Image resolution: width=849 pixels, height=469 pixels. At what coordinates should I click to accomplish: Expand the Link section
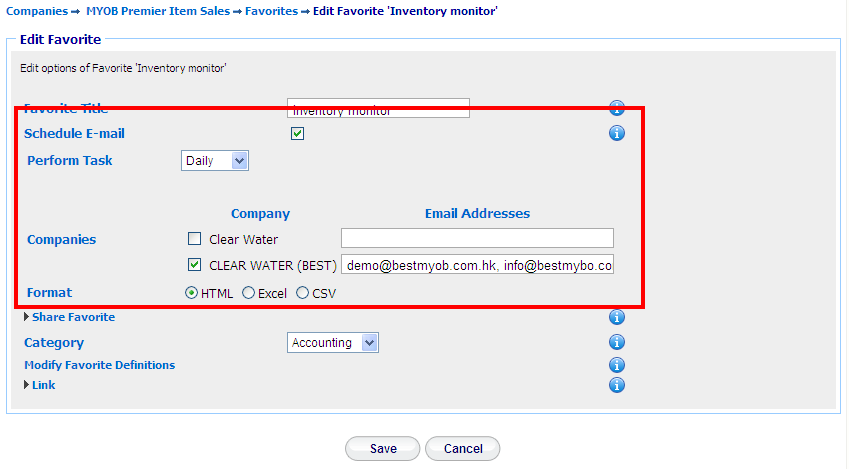(39, 385)
